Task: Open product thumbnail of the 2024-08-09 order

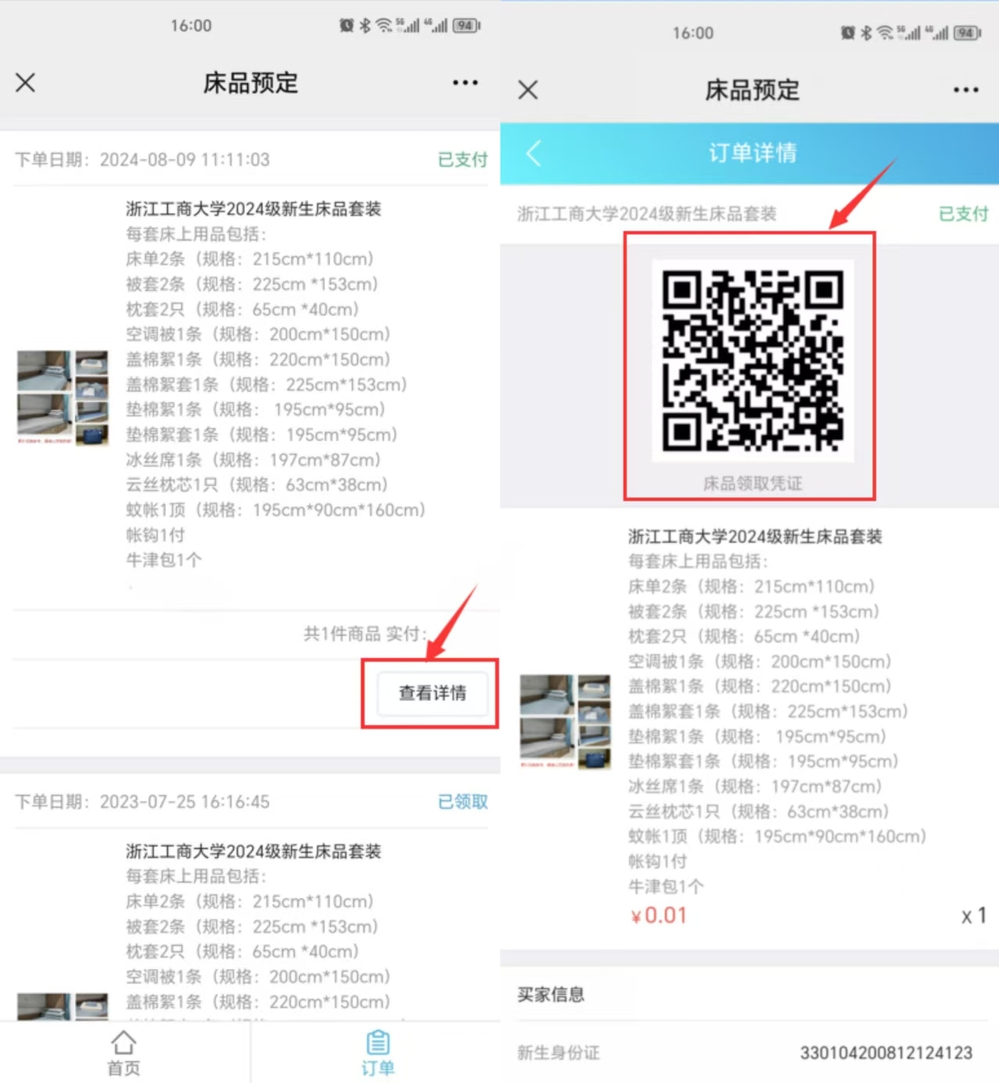Action: (x=63, y=397)
